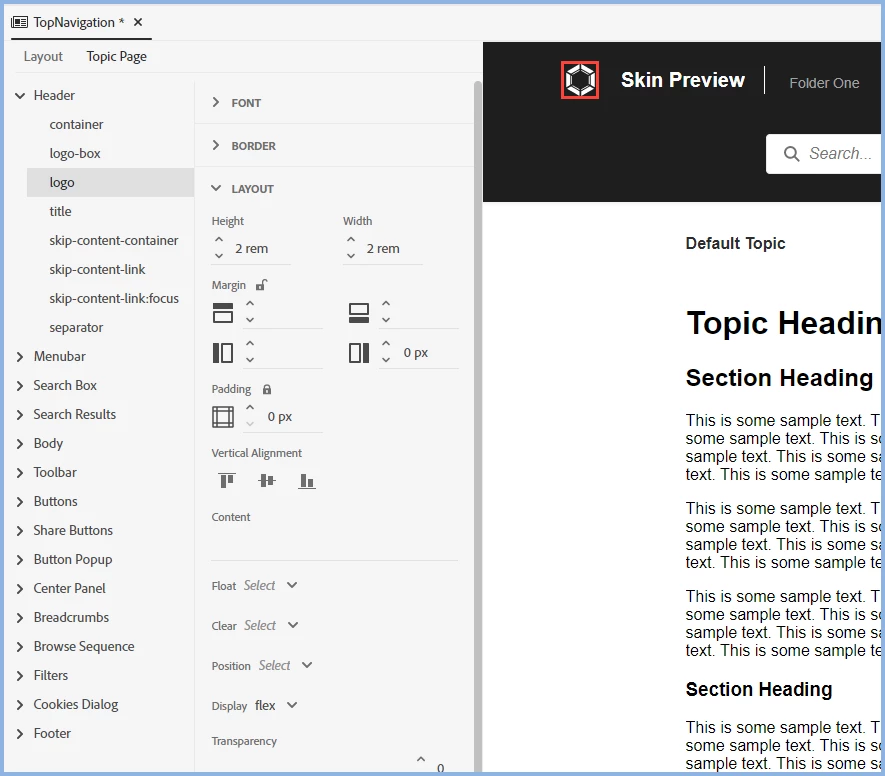Click Folder One in preview menu
Screen dimensions: 885x776
[x=824, y=83]
